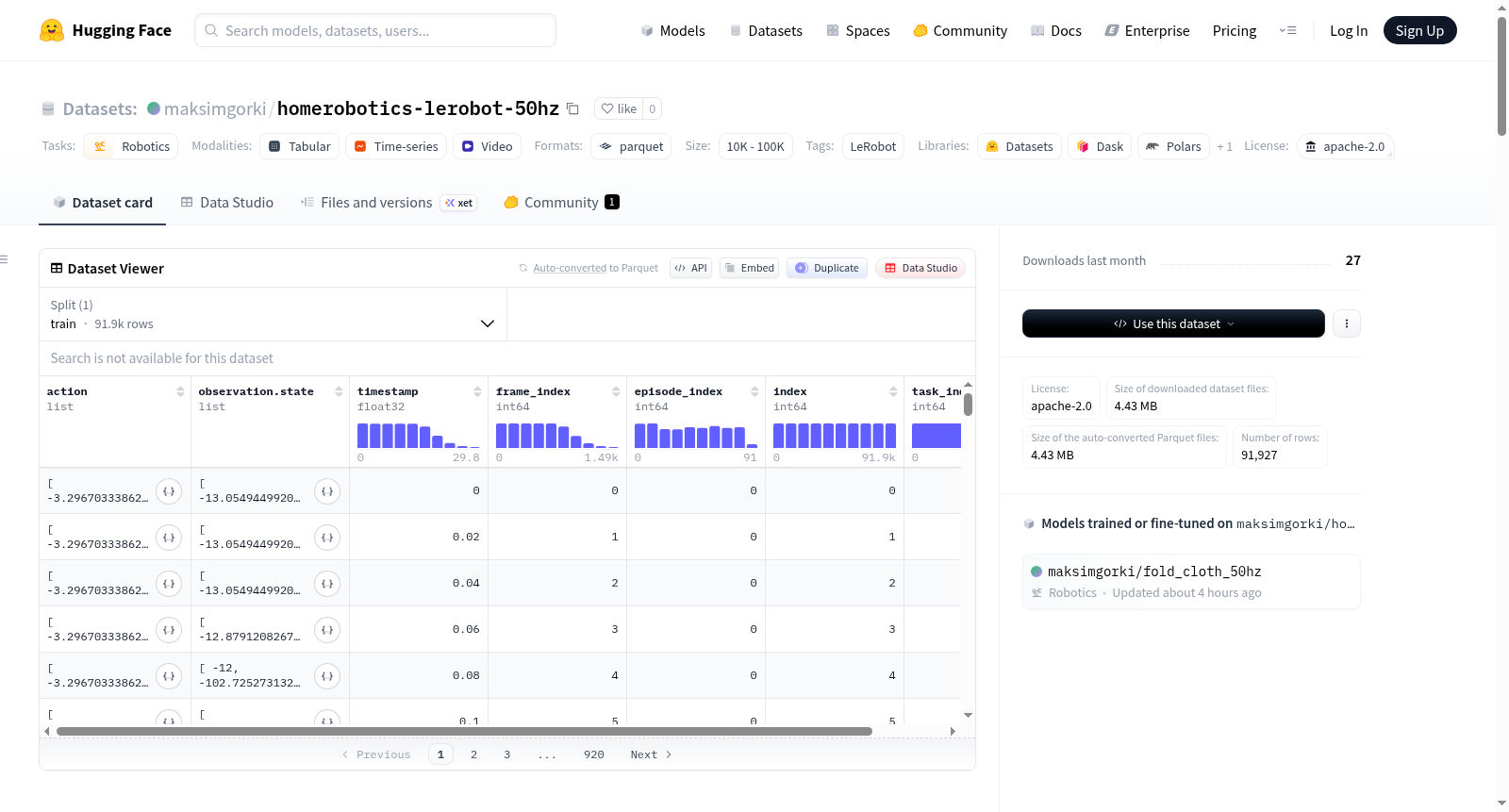Click the table's horizontal scrollbar
This screenshot has width=1509, height=812.
pyautogui.click(x=464, y=731)
